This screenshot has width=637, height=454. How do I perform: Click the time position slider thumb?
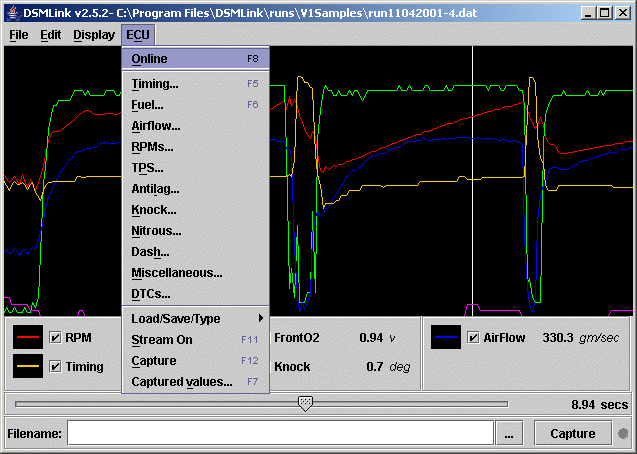coord(306,403)
